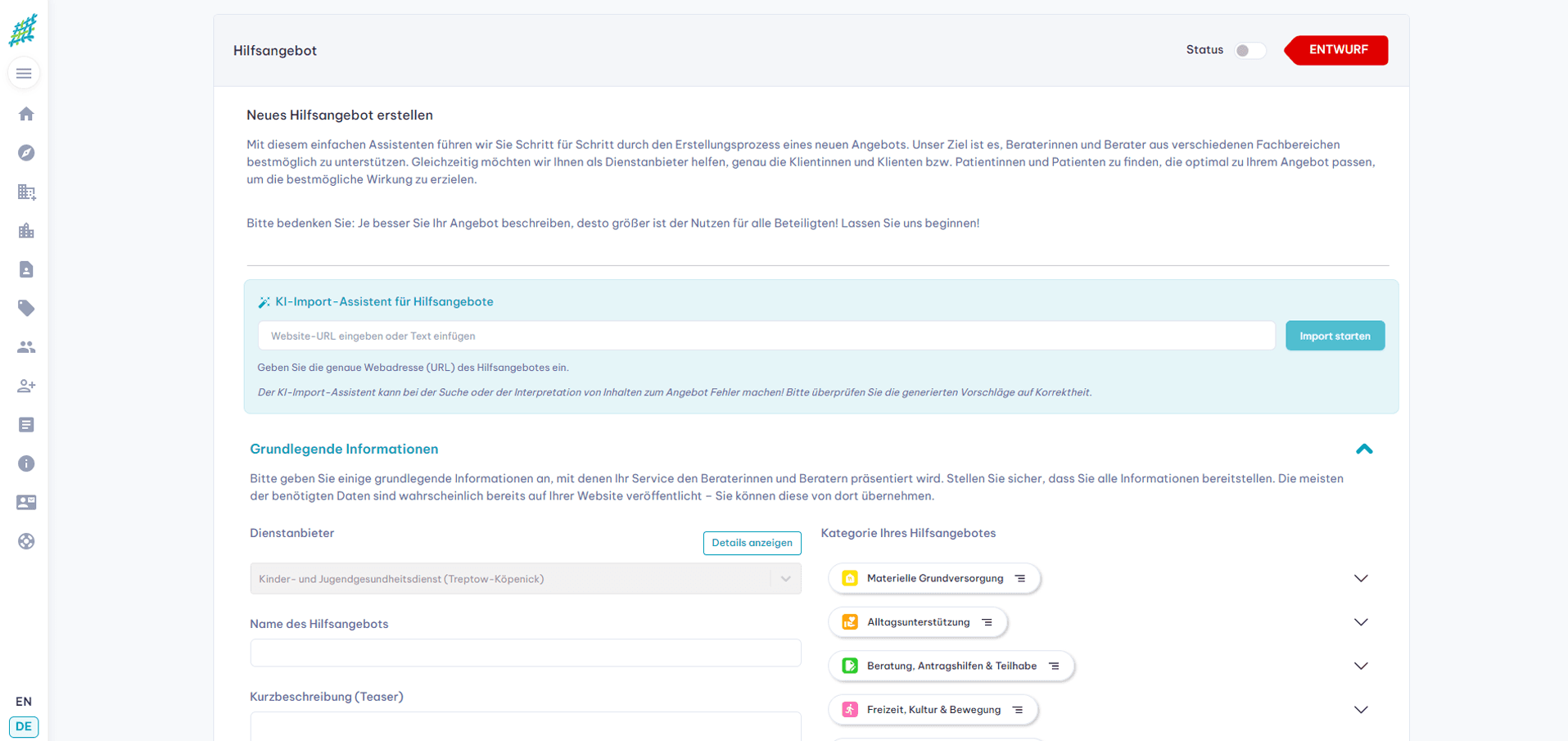Screen dimensions: 1568x741
Task: Click the city buildings icon in the sidebar
Action: pos(26,231)
